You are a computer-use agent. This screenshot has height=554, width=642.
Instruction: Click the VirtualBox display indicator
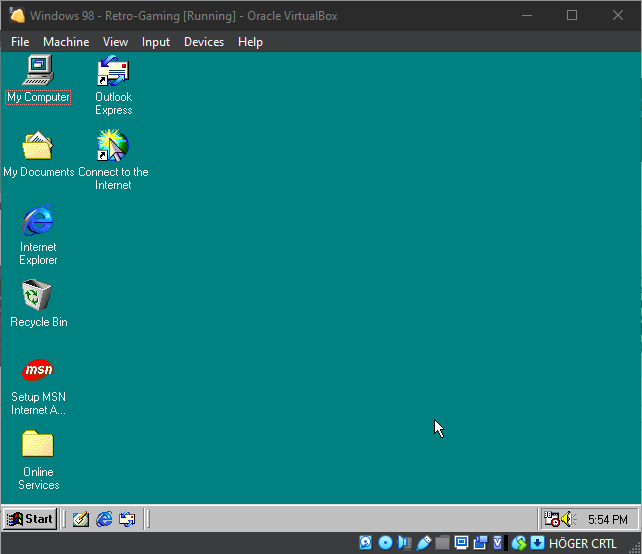(x=461, y=543)
